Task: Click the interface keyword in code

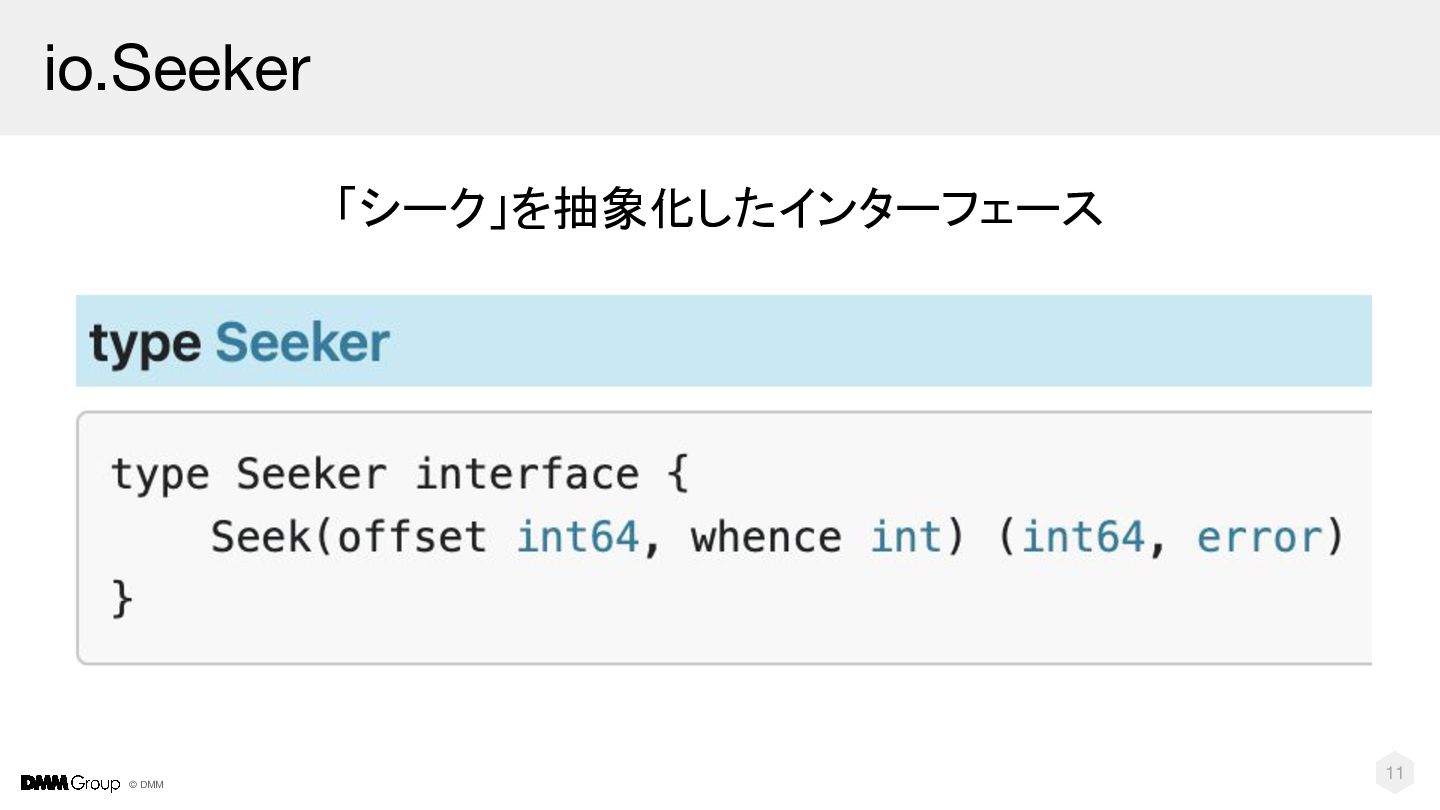Action: 527,474
